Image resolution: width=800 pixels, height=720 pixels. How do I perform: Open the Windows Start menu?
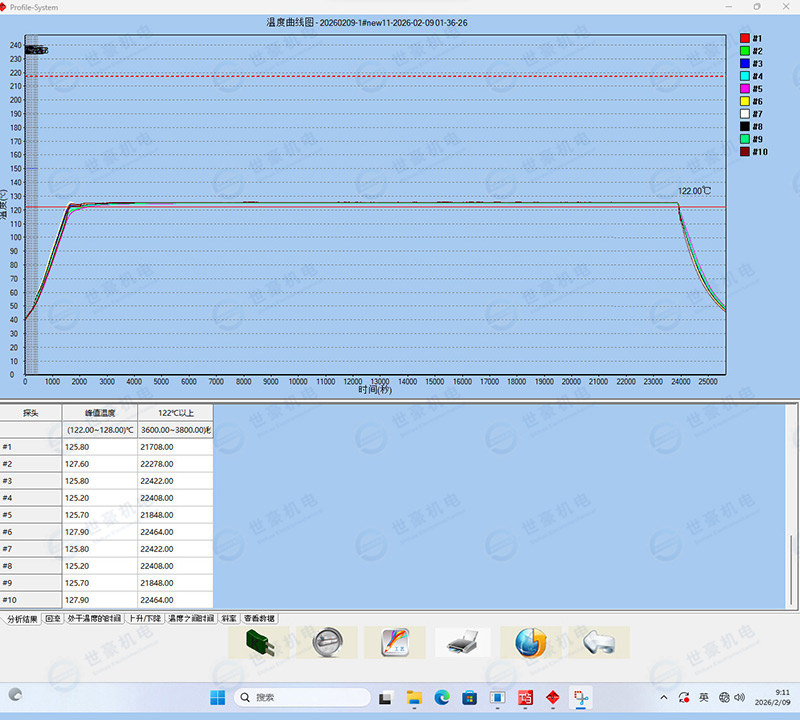tap(218, 698)
